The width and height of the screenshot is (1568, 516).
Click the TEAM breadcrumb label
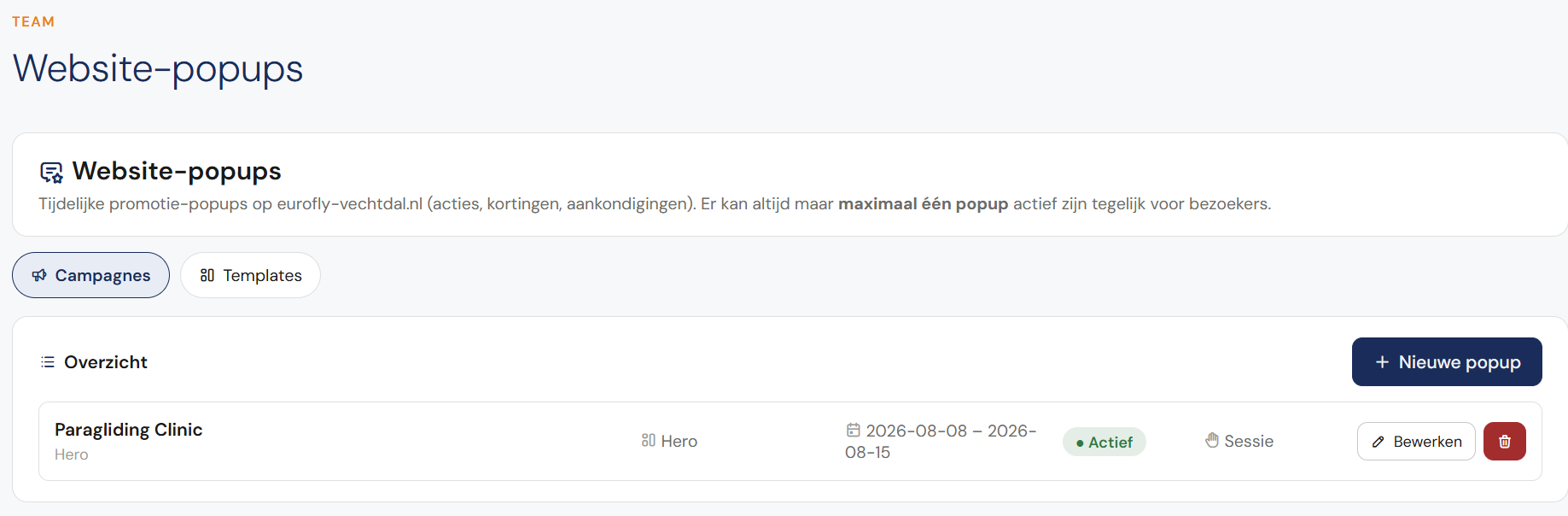tap(33, 21)
